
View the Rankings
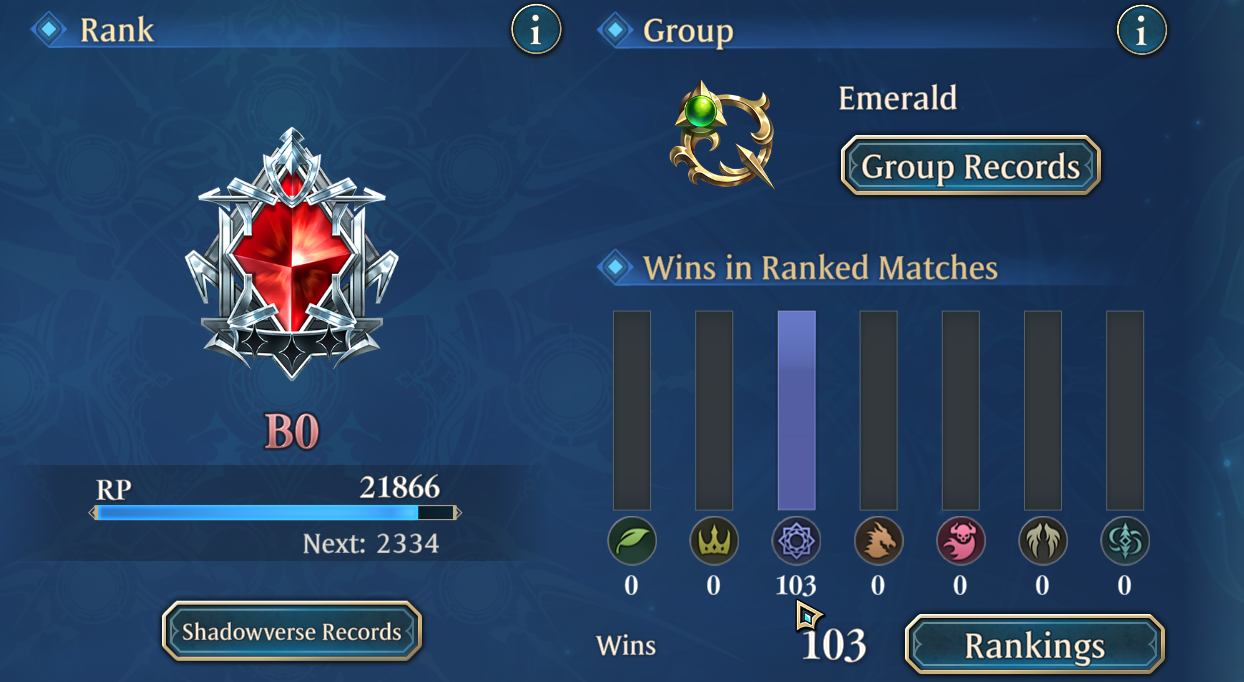point(1035,645)
